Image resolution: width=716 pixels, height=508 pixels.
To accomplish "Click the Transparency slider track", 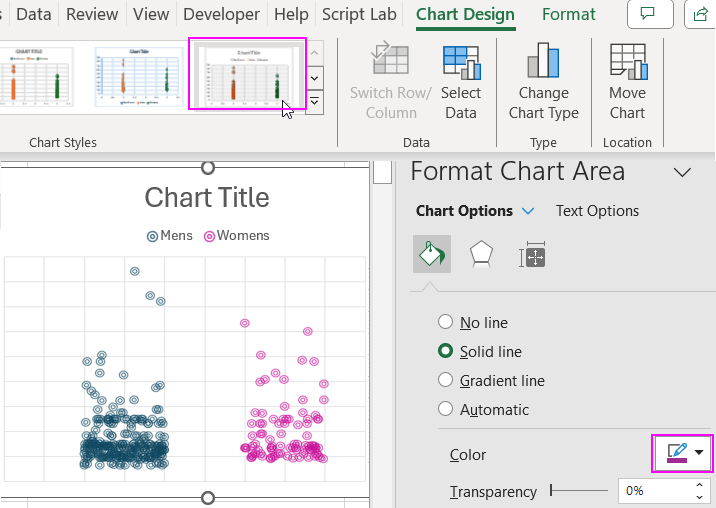I will point(579,491).
